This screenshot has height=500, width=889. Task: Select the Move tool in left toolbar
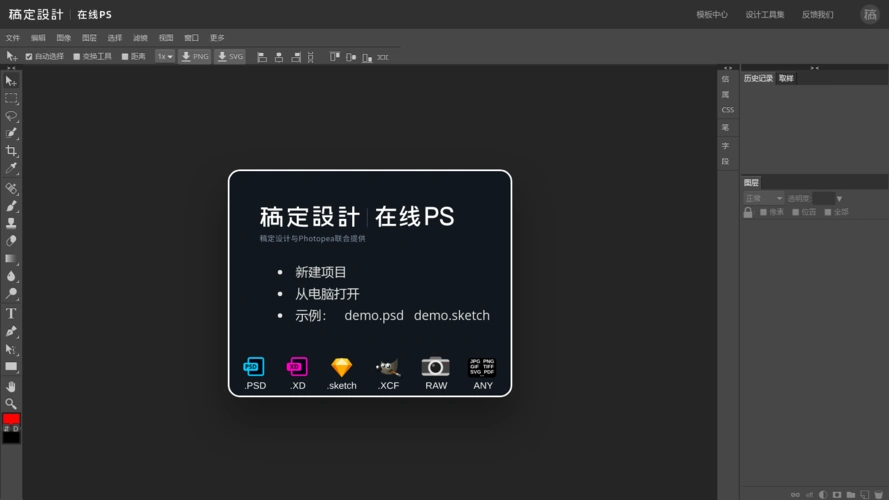(x=11, y=81)
